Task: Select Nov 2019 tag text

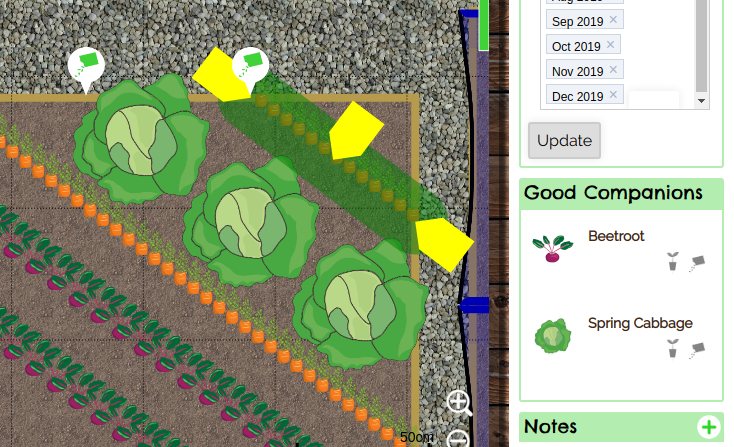Action: 577,71
